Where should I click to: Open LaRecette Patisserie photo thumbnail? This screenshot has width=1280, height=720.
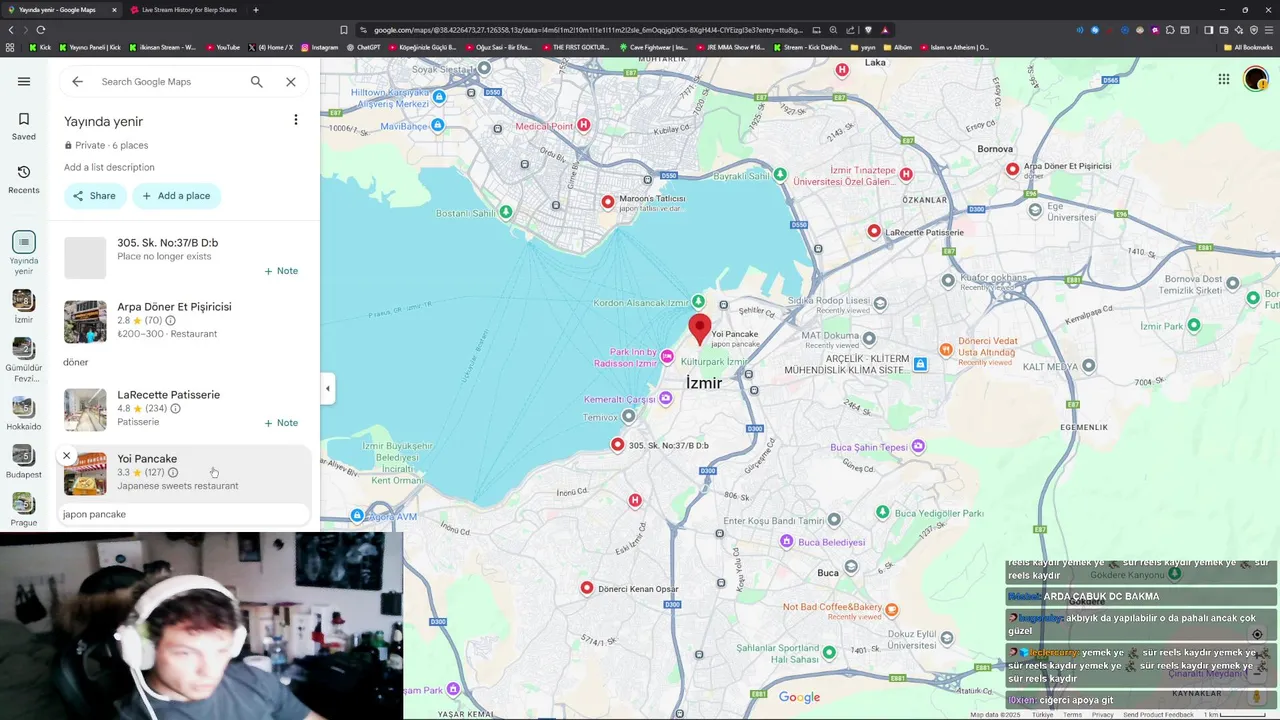pyautogui.click(x=85, y=410)
